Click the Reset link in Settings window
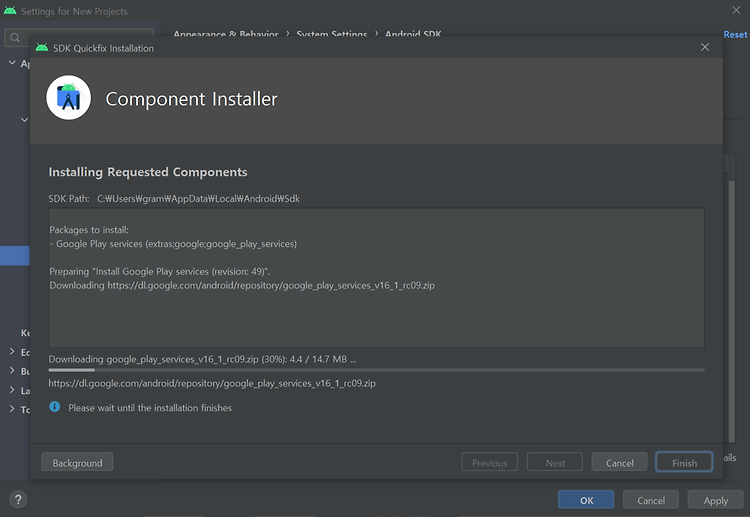 click(735, 34)
